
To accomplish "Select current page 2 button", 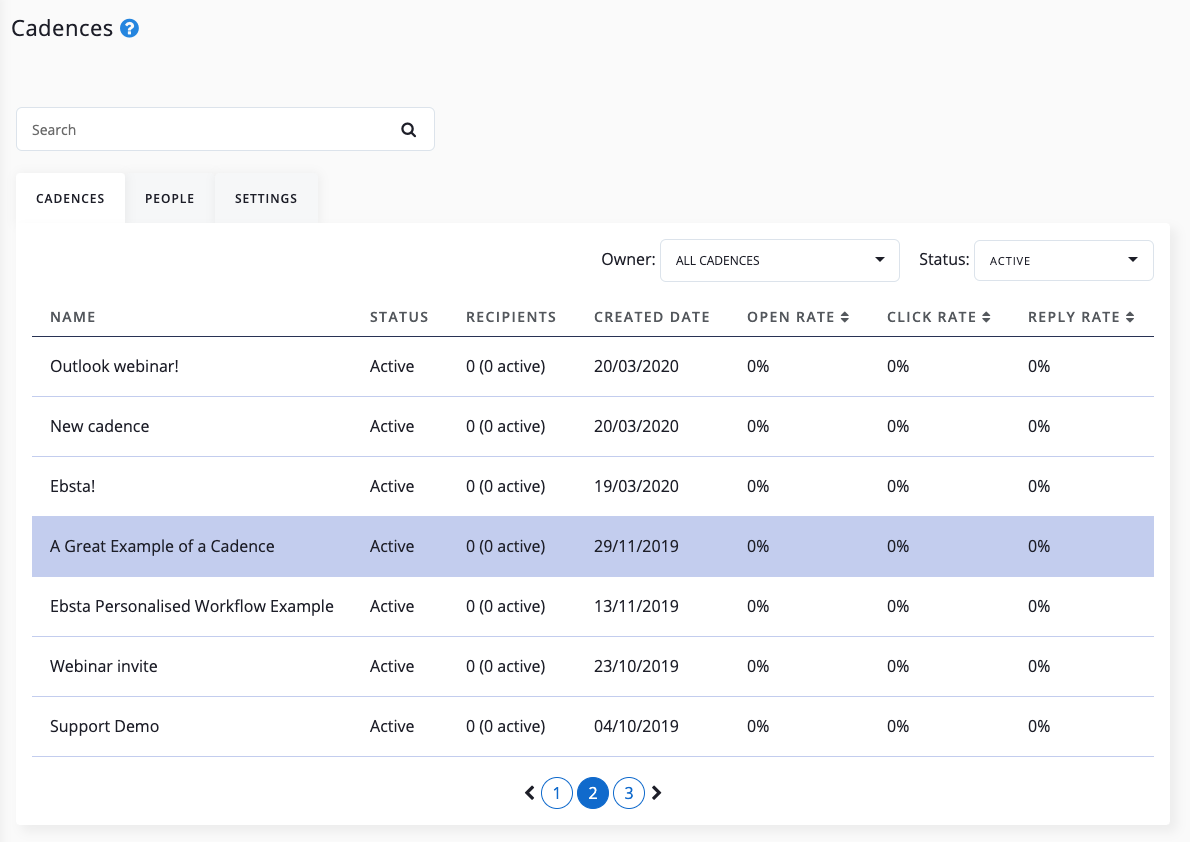I will click(593, 794).
